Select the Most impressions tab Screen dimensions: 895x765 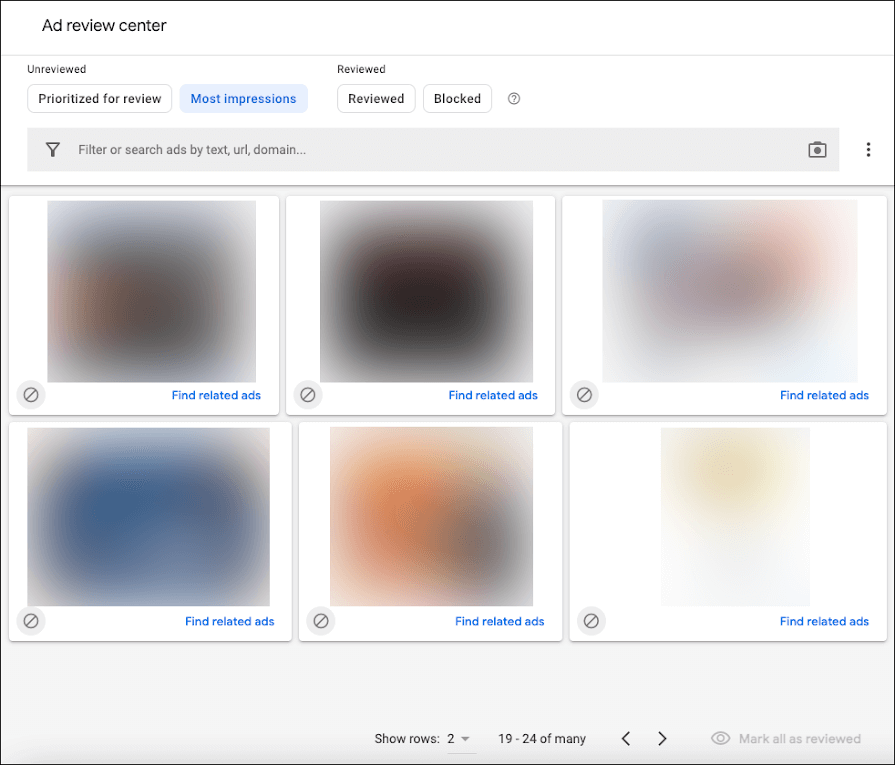(x=243, y=99)
